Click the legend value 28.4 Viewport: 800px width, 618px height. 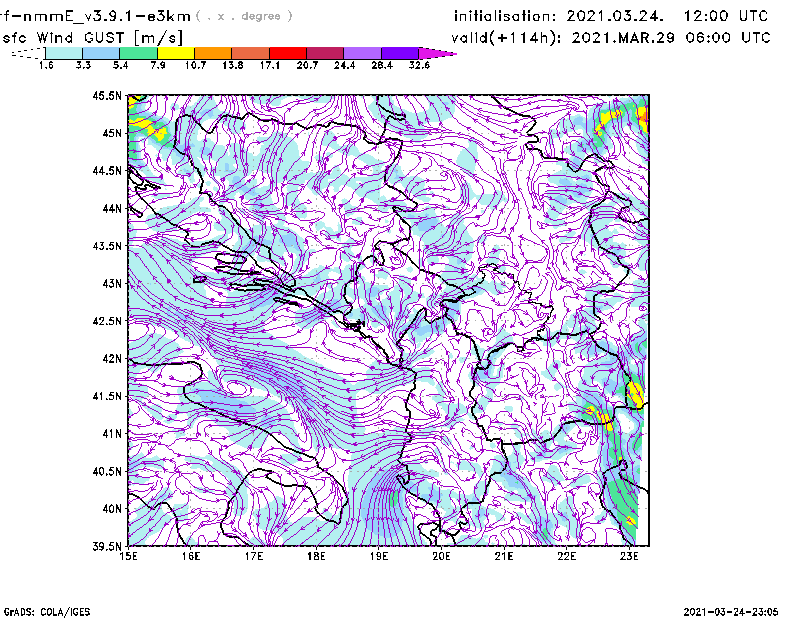point(382,65)
